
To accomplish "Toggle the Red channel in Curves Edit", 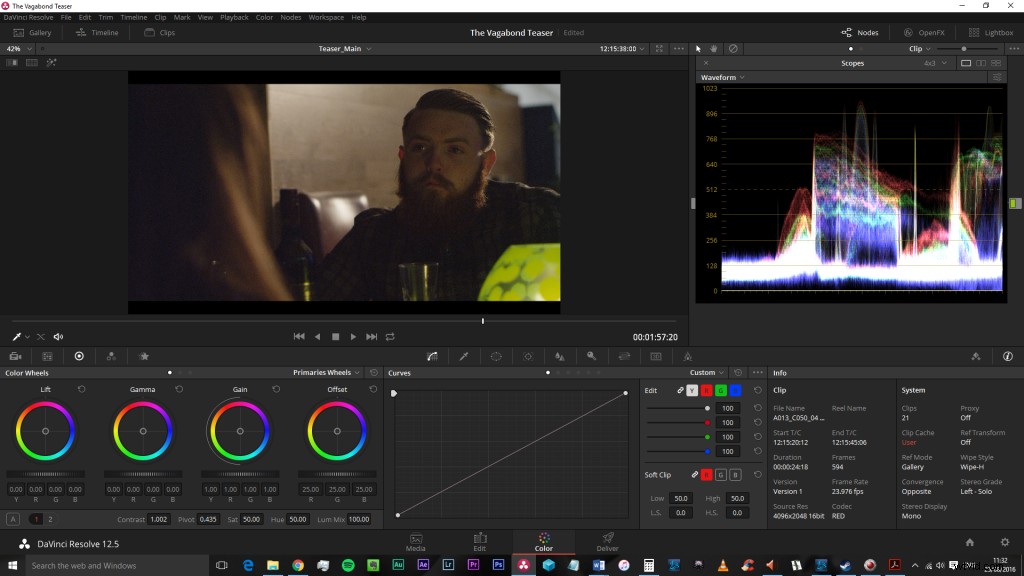I will [706, 390].
